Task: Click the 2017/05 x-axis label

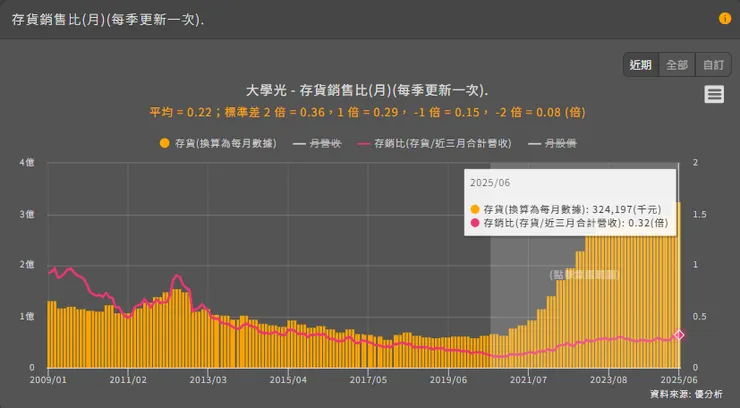Action: point(368,380)
